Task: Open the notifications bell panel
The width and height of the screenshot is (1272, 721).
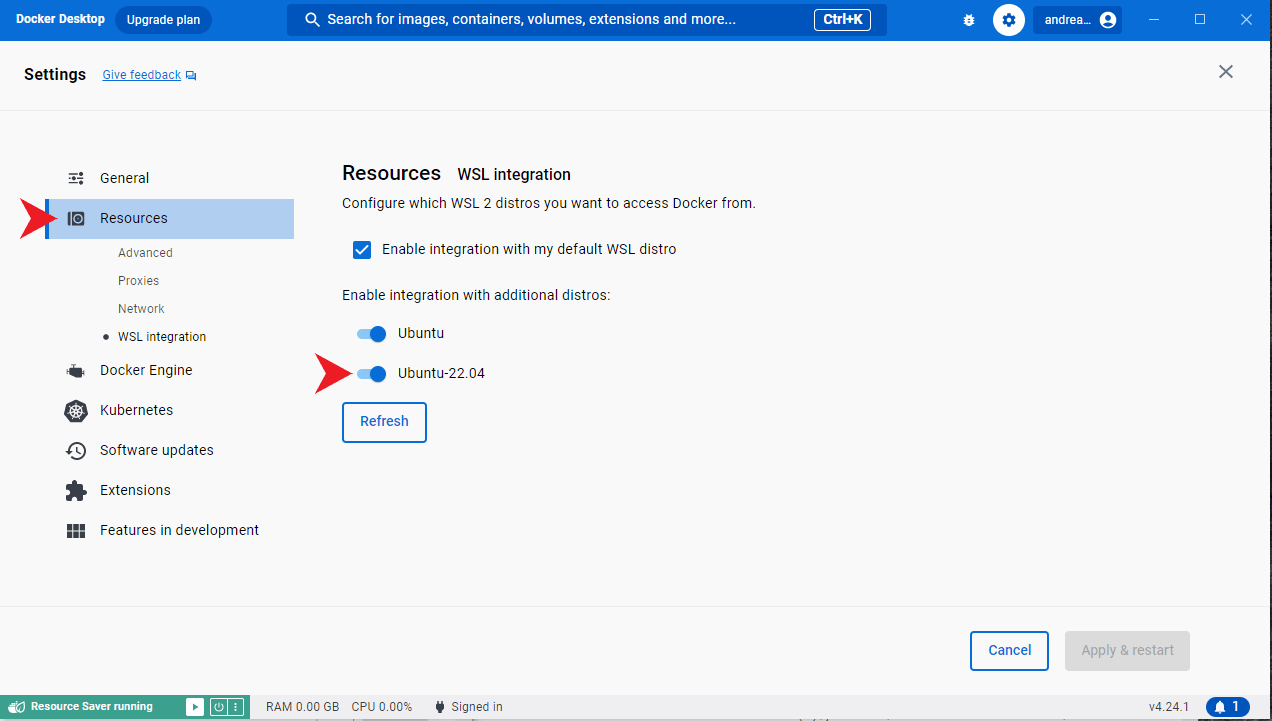Action: coord(1226,706)
